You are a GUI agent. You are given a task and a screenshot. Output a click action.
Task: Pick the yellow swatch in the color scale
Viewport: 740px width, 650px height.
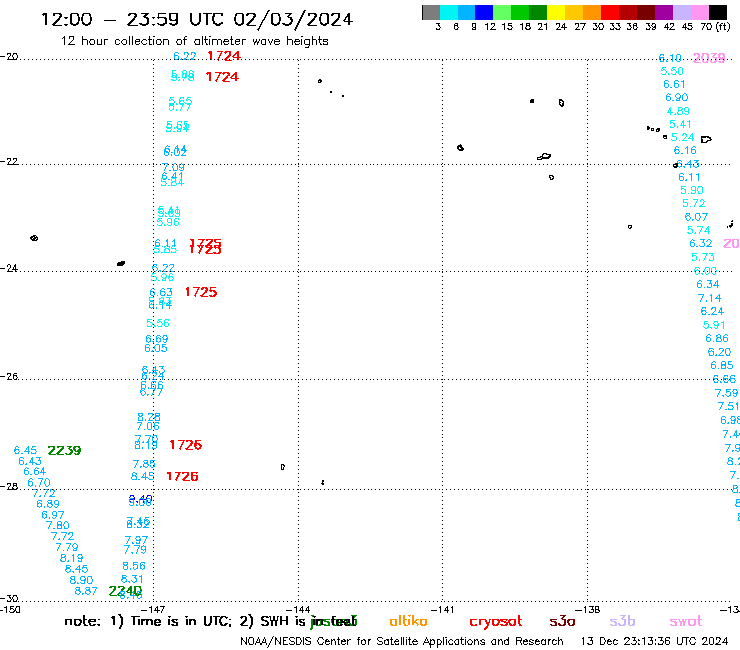click(556, 12)
